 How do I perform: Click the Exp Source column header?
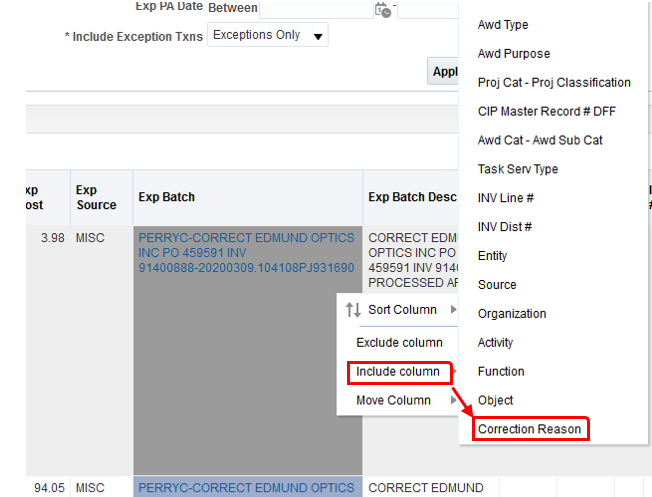pos(96,197)
